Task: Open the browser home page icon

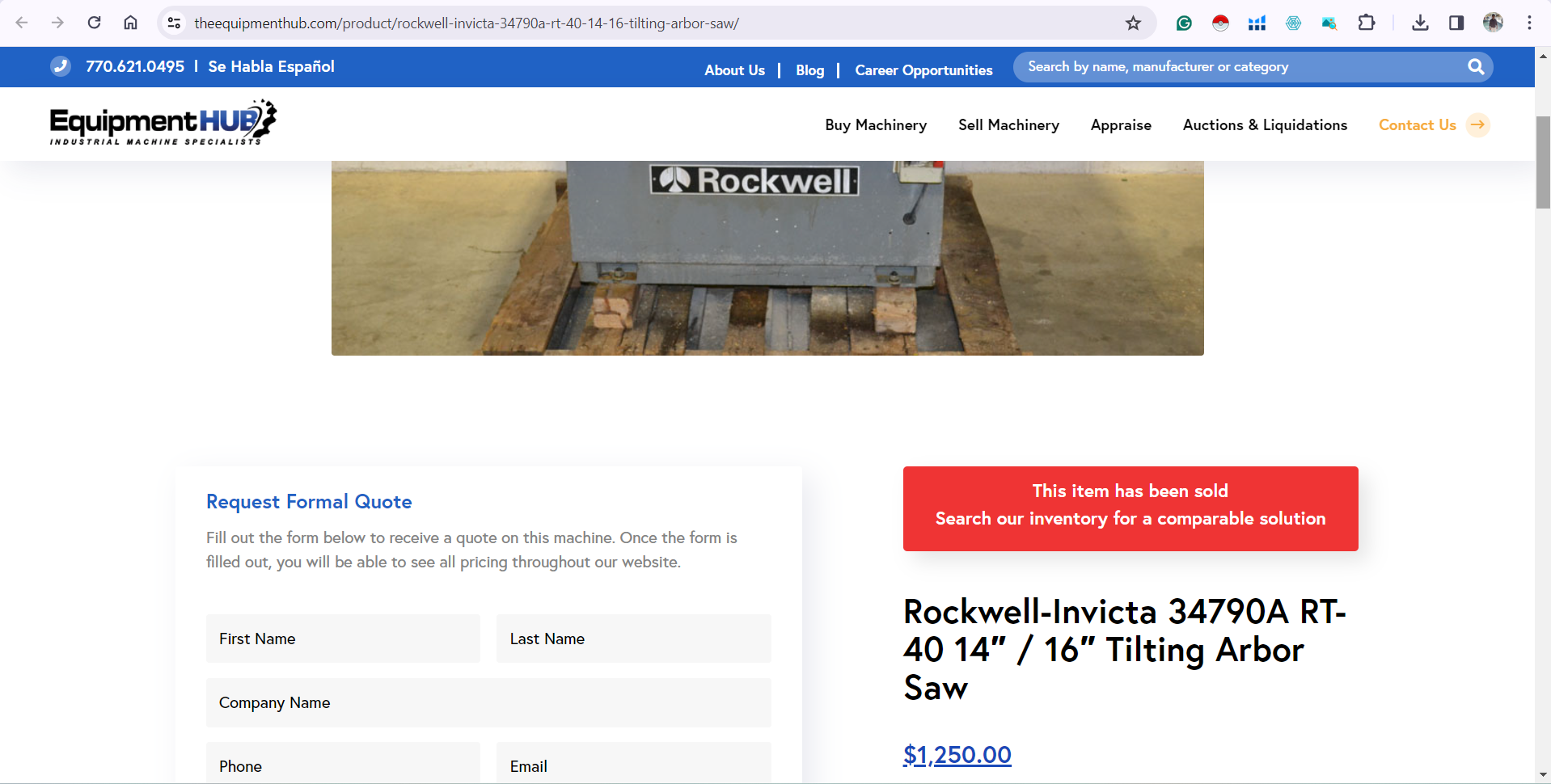Action: click(130, 23)
